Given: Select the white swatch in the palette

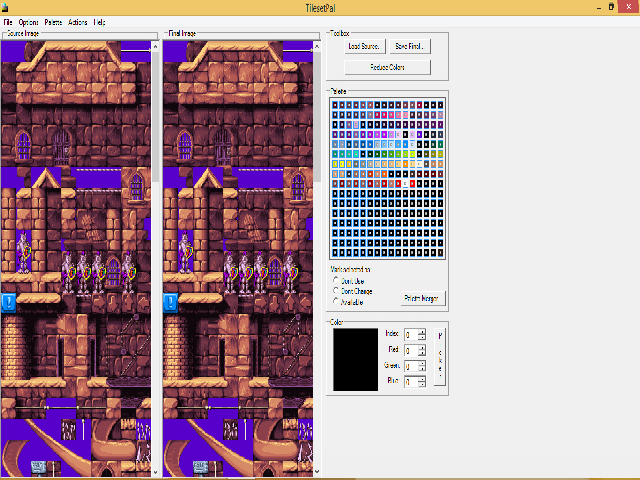Looking at the screenshot, I should (x=405, y=184).
